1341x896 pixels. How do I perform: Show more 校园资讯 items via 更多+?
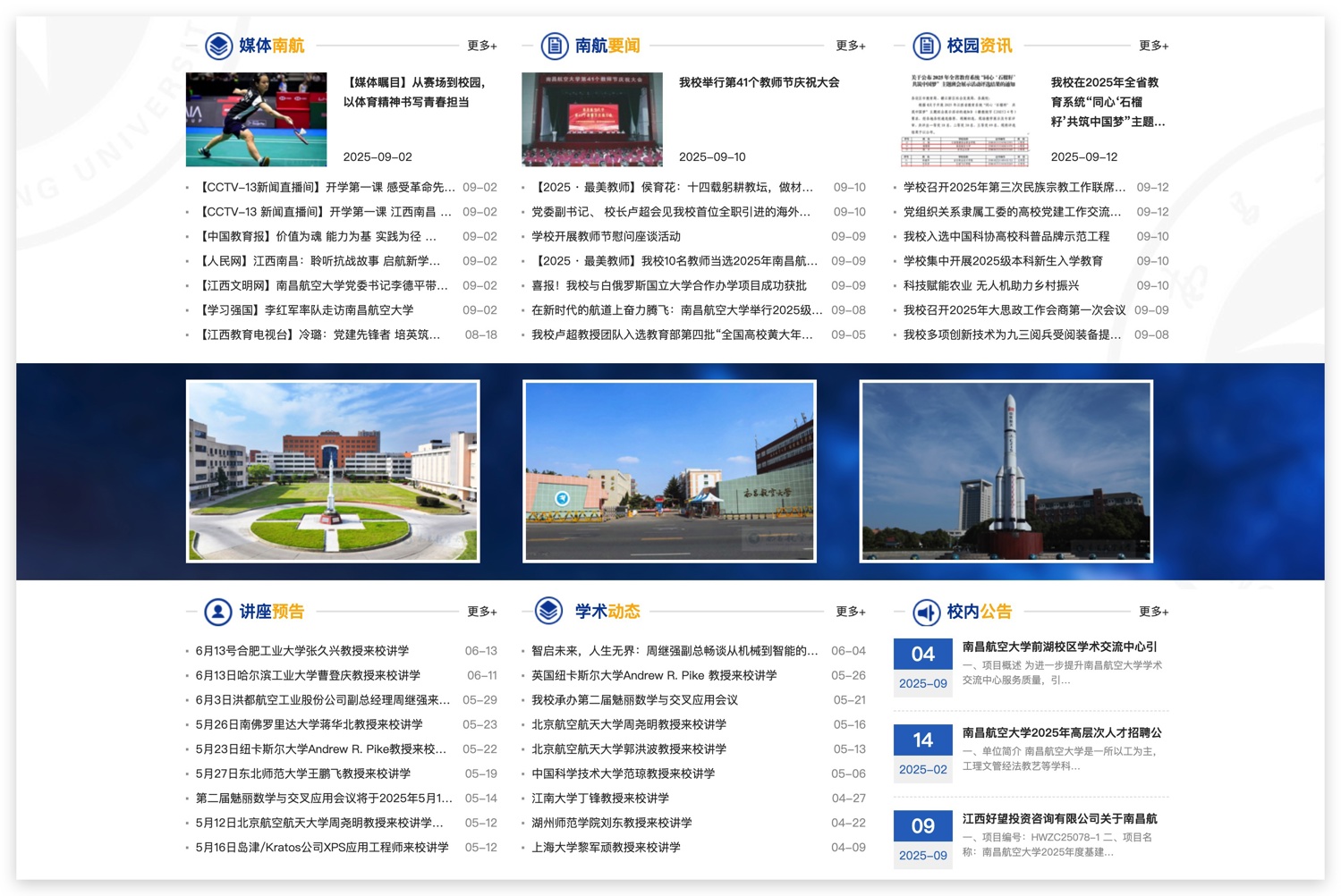point(1153,46)
